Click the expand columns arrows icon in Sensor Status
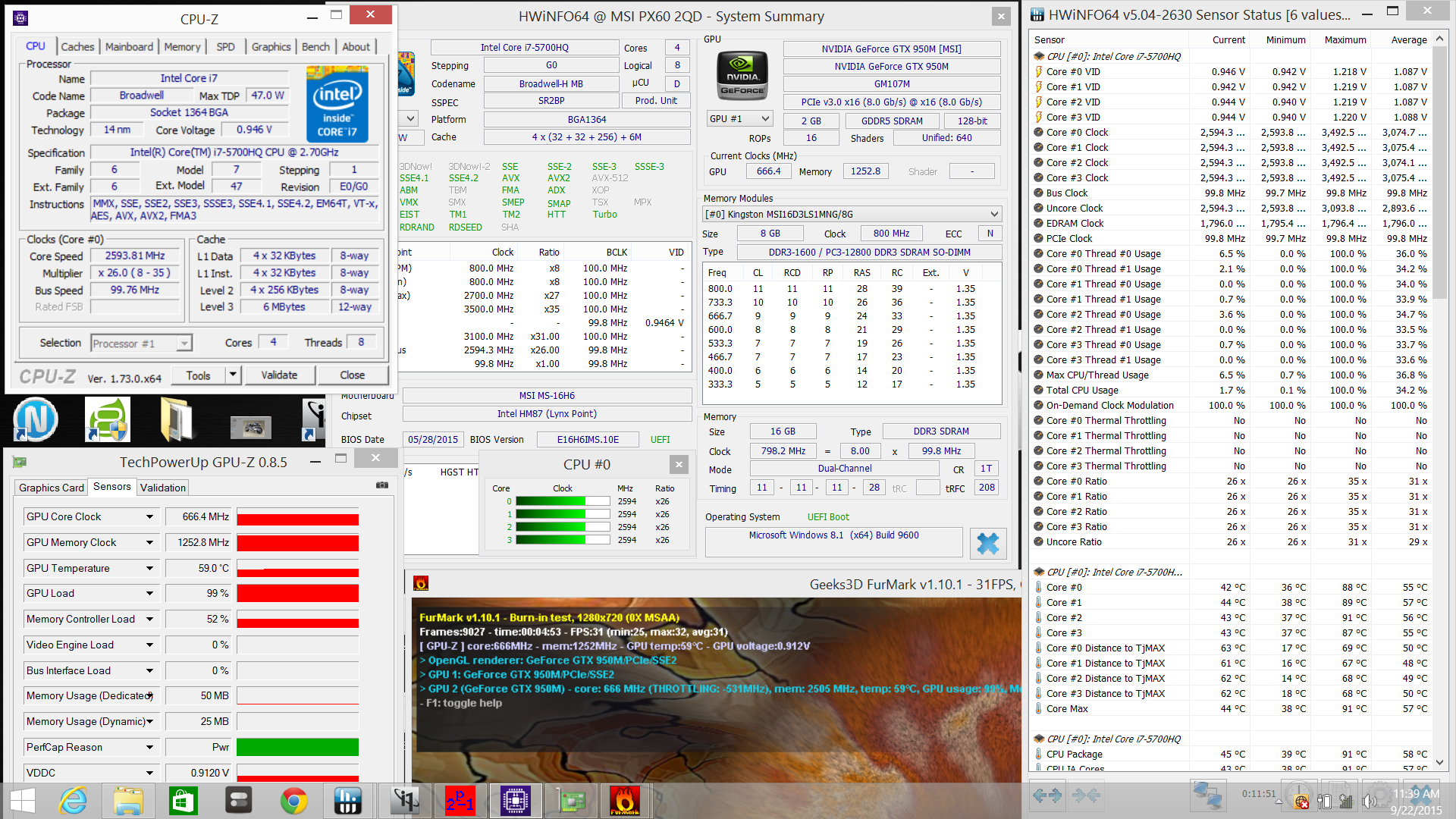 (x=1047, y=795)
